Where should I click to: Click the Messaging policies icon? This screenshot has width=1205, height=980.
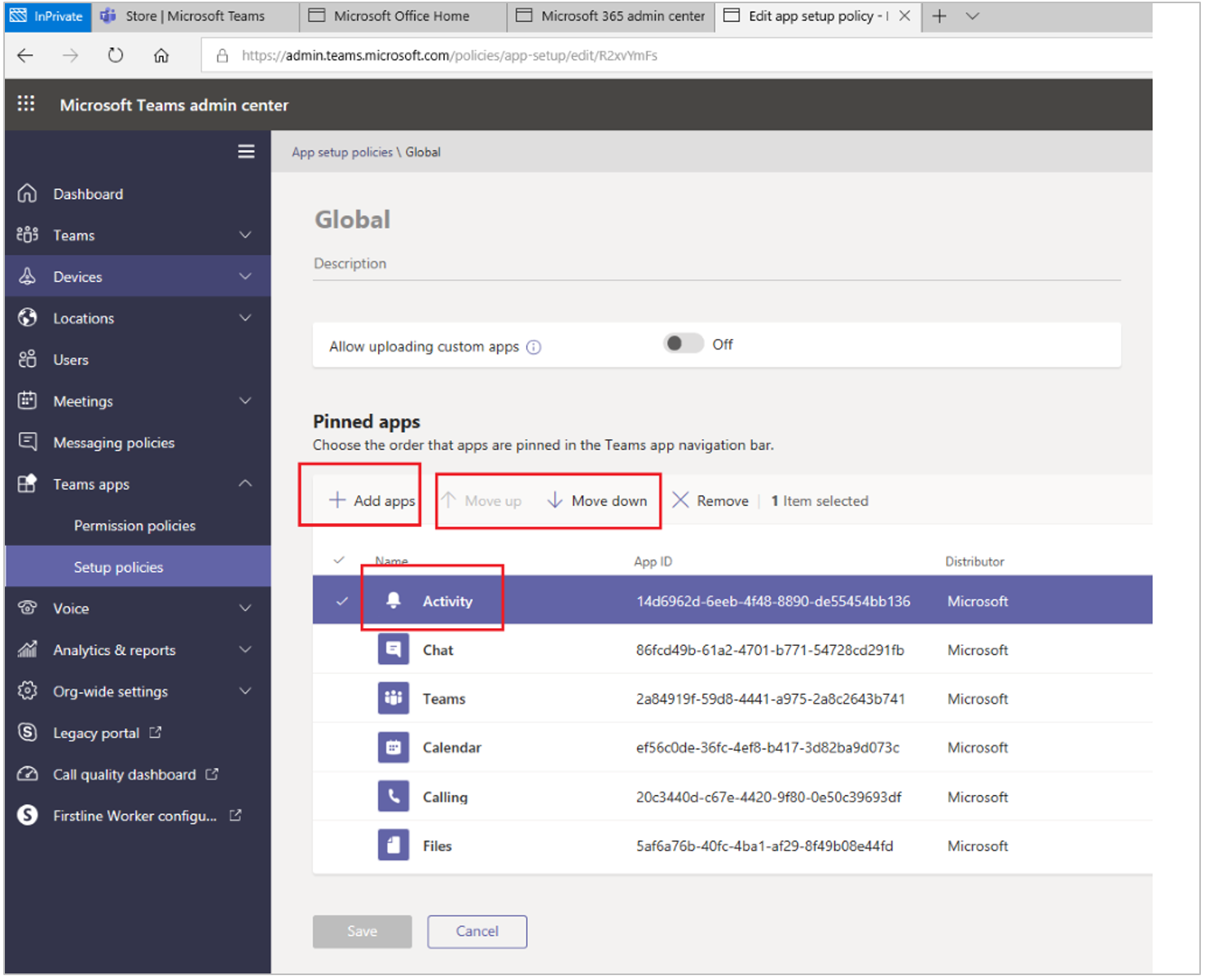(x=28, y=442)
